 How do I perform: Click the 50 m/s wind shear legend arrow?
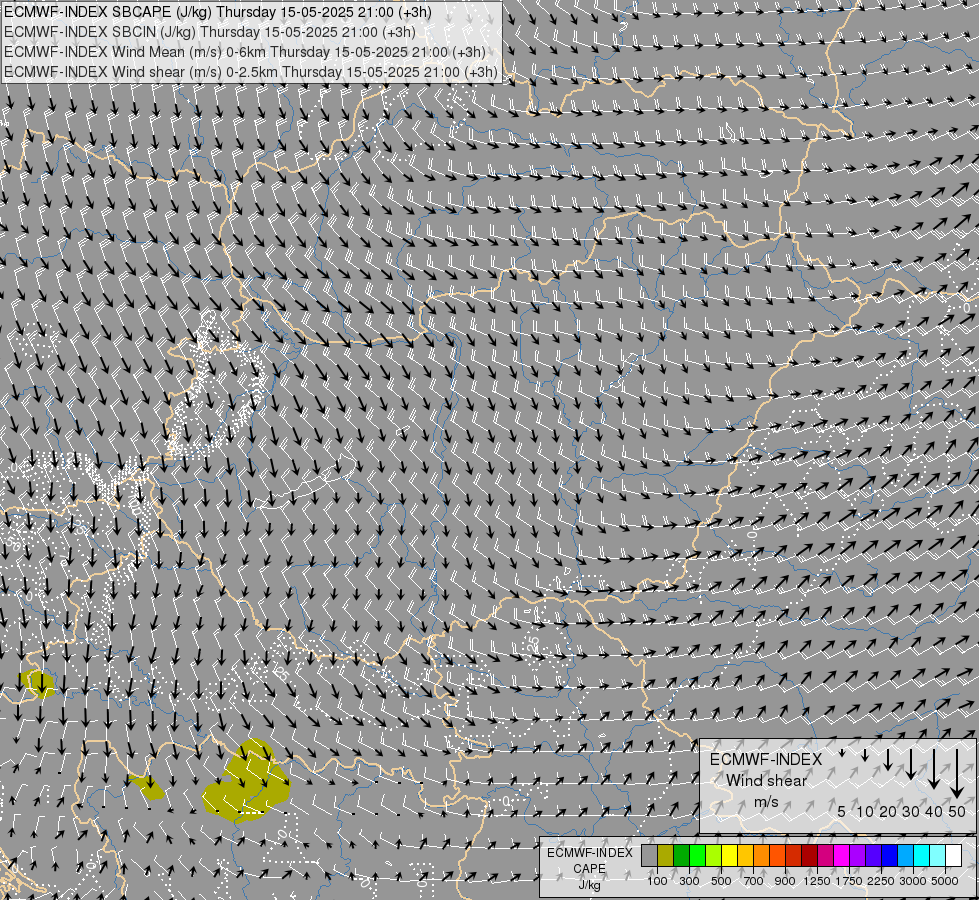click(x=957, y=773)
